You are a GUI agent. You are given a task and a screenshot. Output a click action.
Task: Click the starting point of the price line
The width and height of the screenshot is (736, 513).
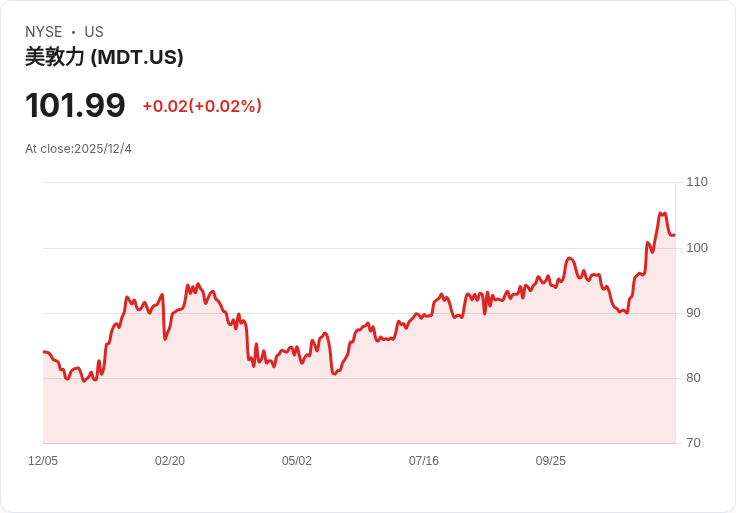[44, 352]
